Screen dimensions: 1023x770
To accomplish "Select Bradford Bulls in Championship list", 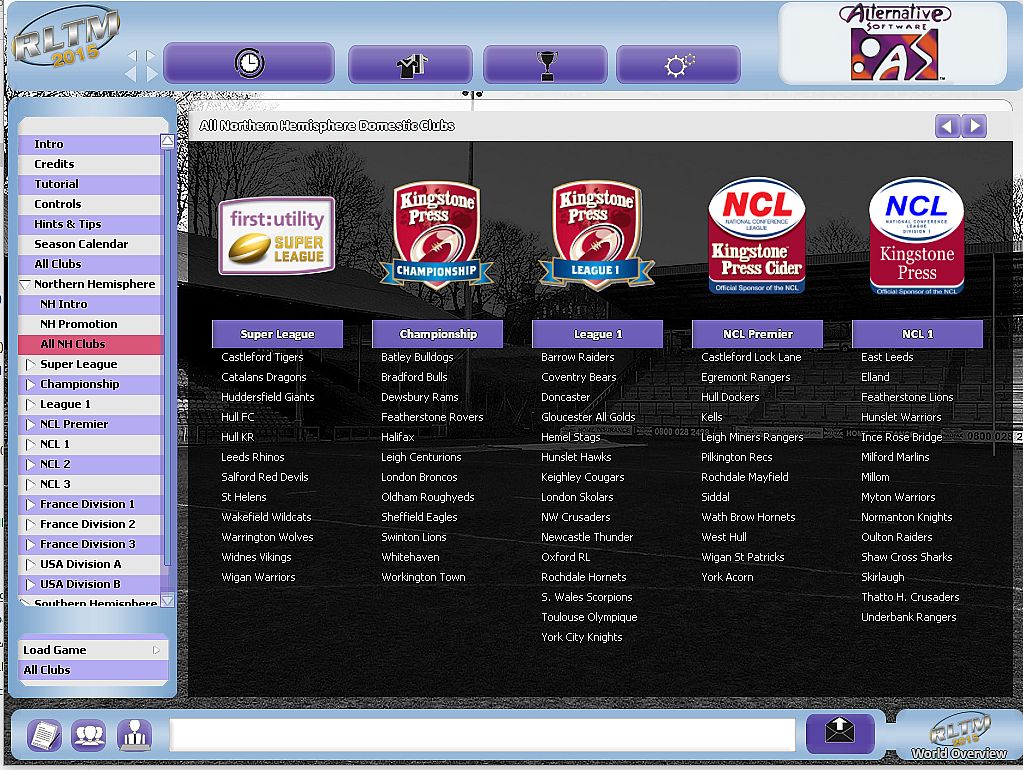I will coord(414,377).
